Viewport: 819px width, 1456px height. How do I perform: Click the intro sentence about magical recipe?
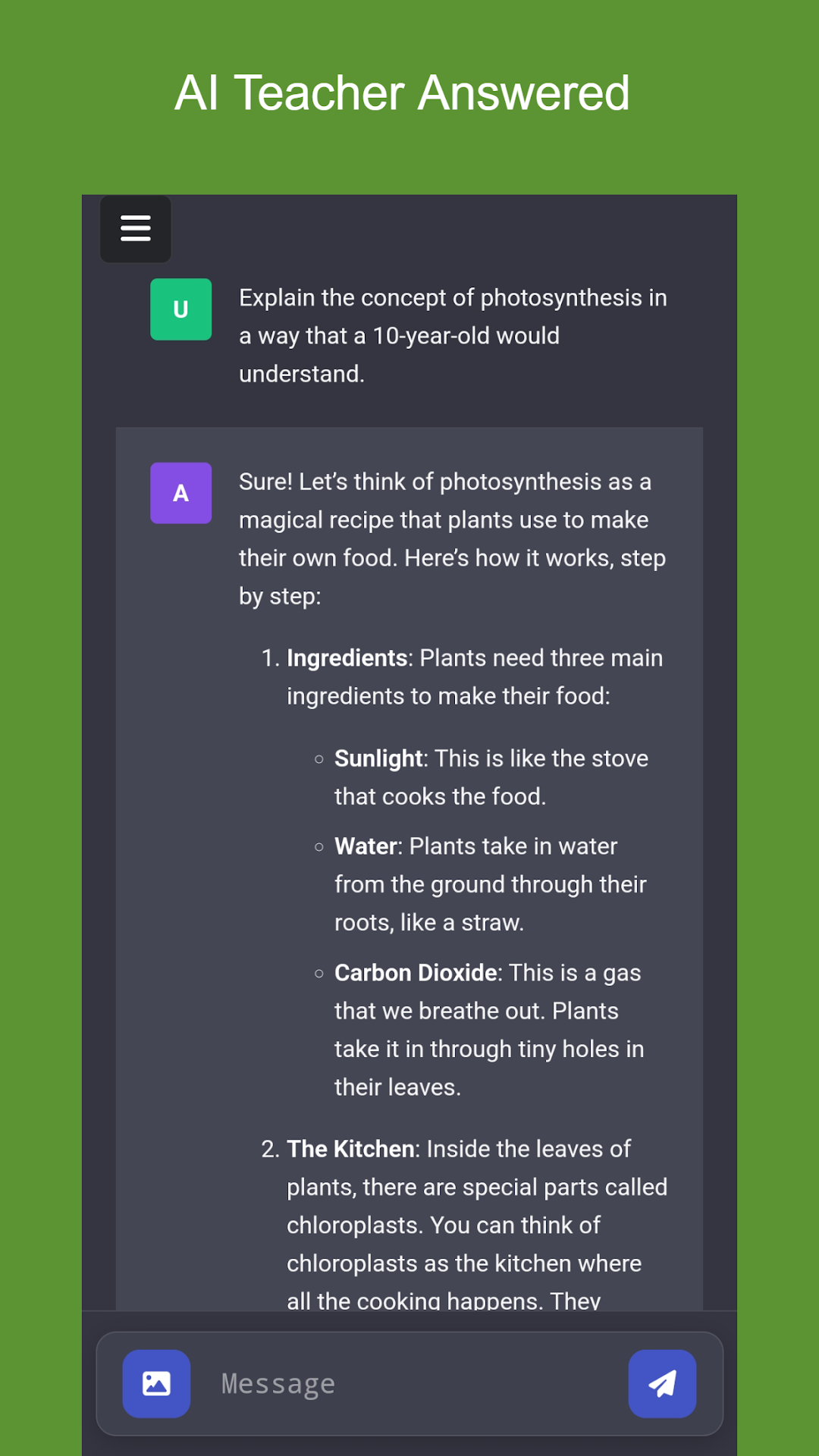pyautogui.click(x=453, y=538)
